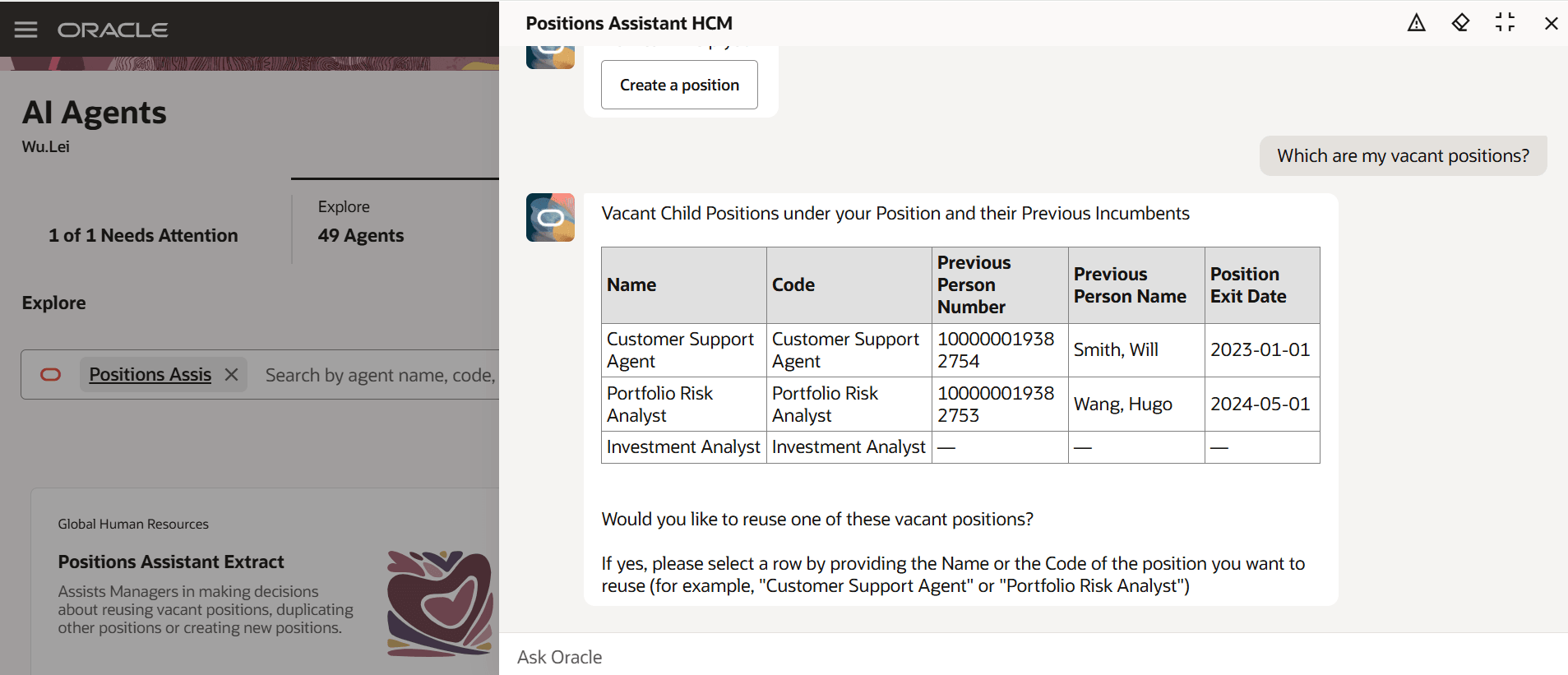Collapse the assistant panel with the shrink icon

[1505, 23]
